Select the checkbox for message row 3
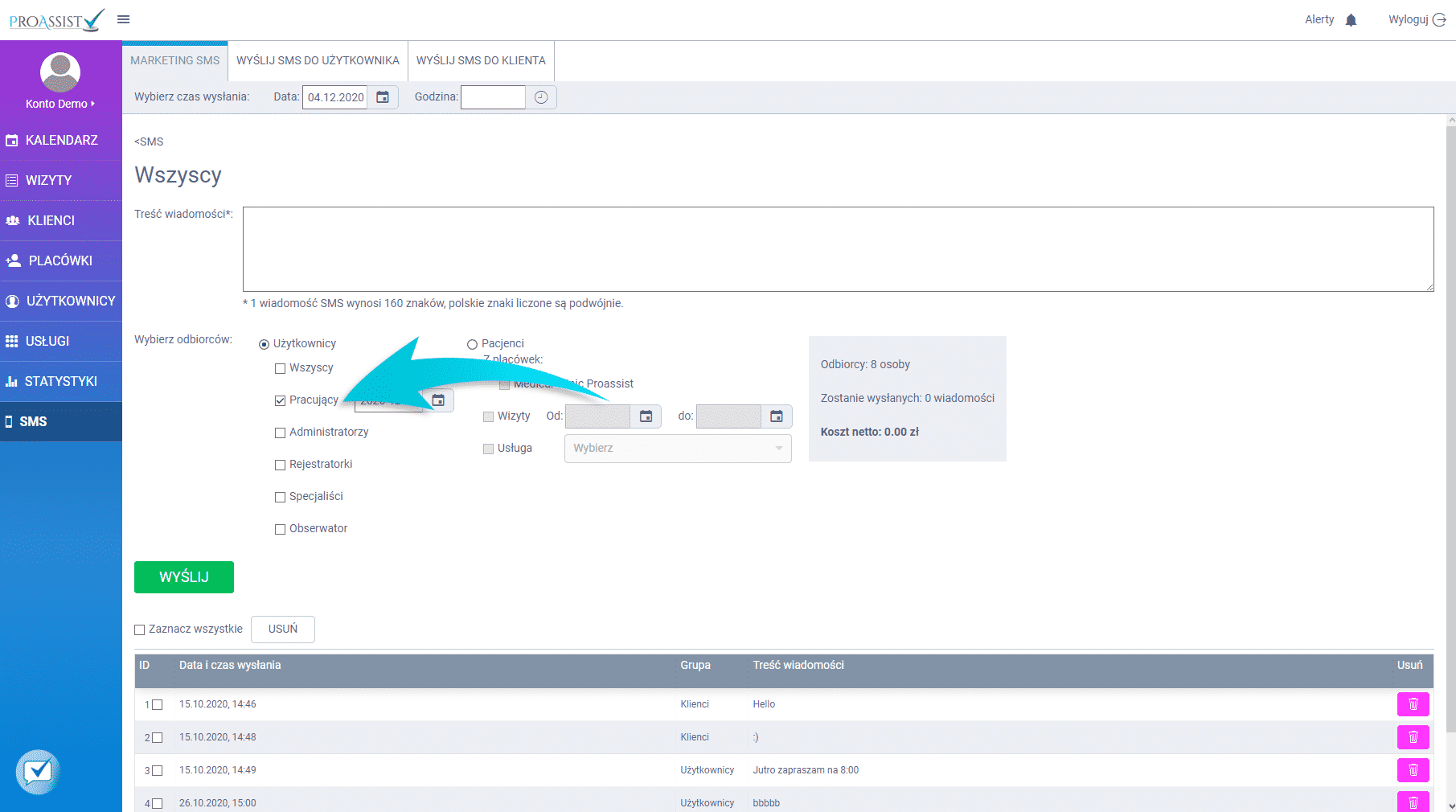 pyautogui.click(x=157, y=770)
